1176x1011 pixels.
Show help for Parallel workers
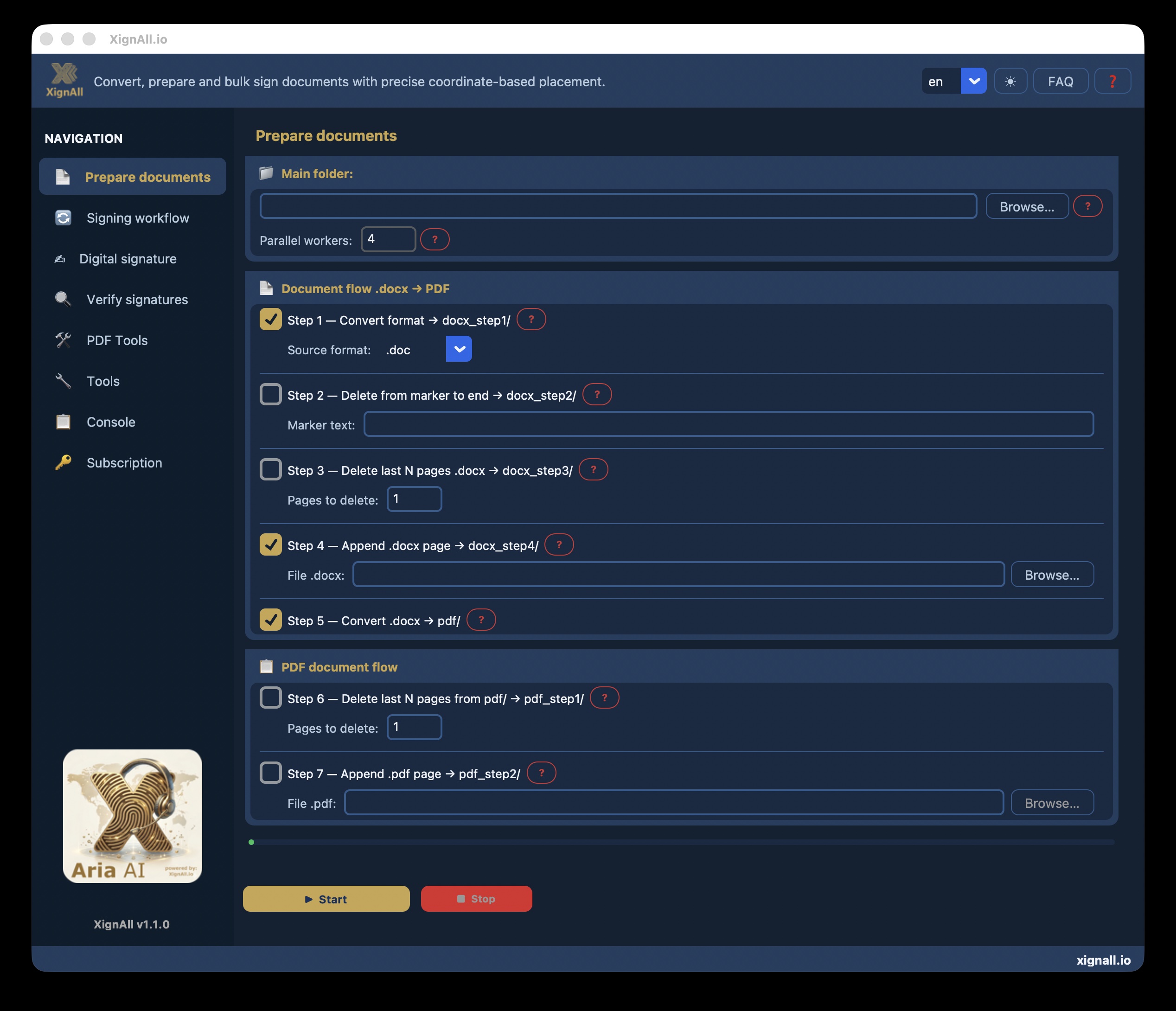click(x=435, y=240)
